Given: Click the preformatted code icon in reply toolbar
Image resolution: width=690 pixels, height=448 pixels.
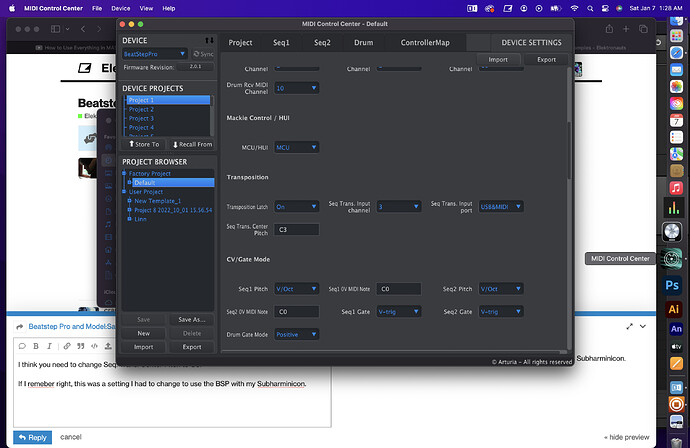Looking at the screenshot, I should tap(94, 346).
